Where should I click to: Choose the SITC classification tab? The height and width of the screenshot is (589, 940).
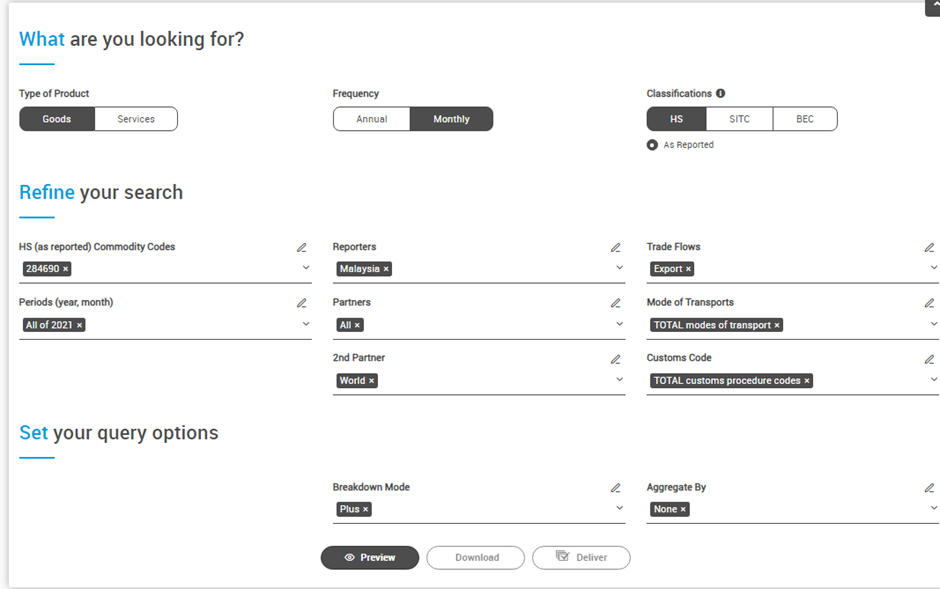pos(739,119)
